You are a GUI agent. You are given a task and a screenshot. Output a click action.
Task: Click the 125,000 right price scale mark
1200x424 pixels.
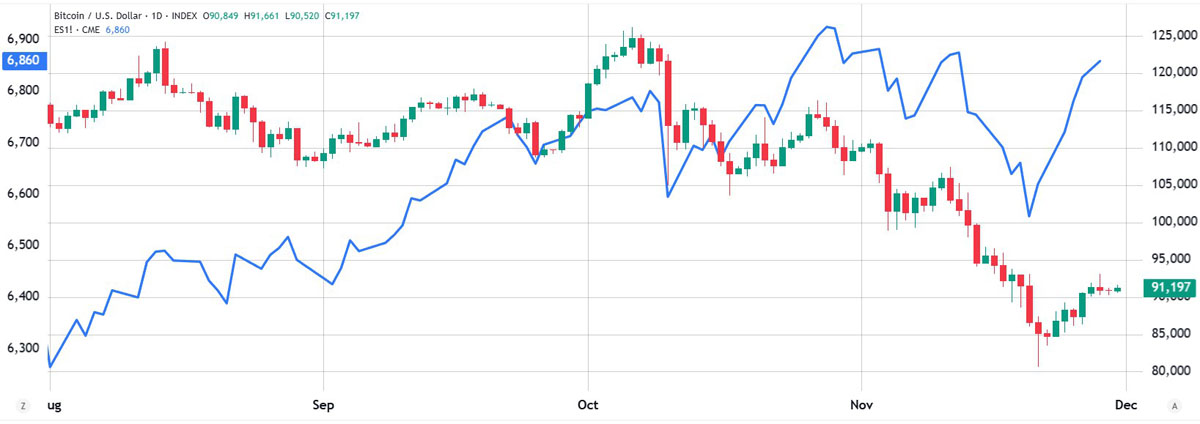pyautogui.click(x=1171, y=36)
